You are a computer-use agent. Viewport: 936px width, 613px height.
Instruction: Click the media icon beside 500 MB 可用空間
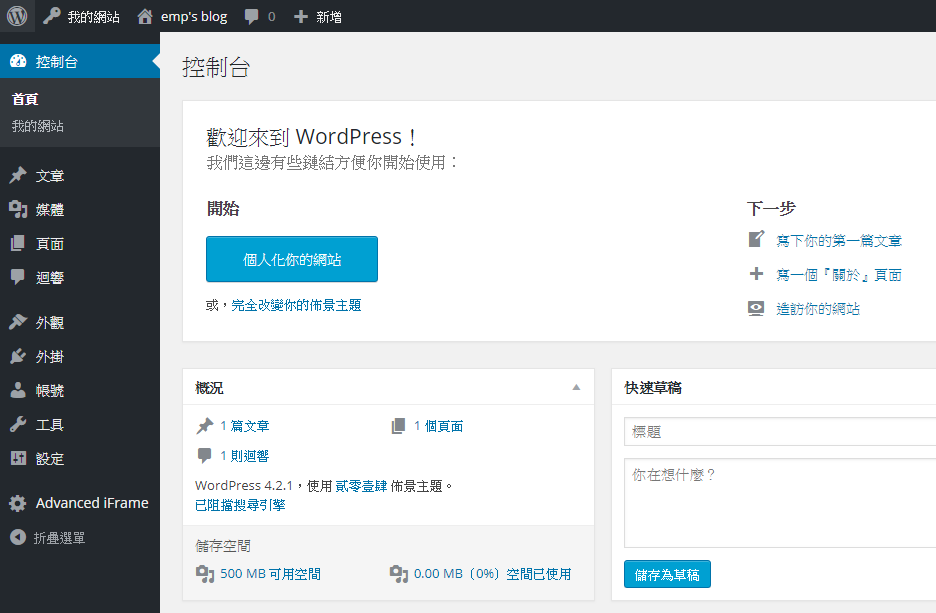tap(205, 574)
